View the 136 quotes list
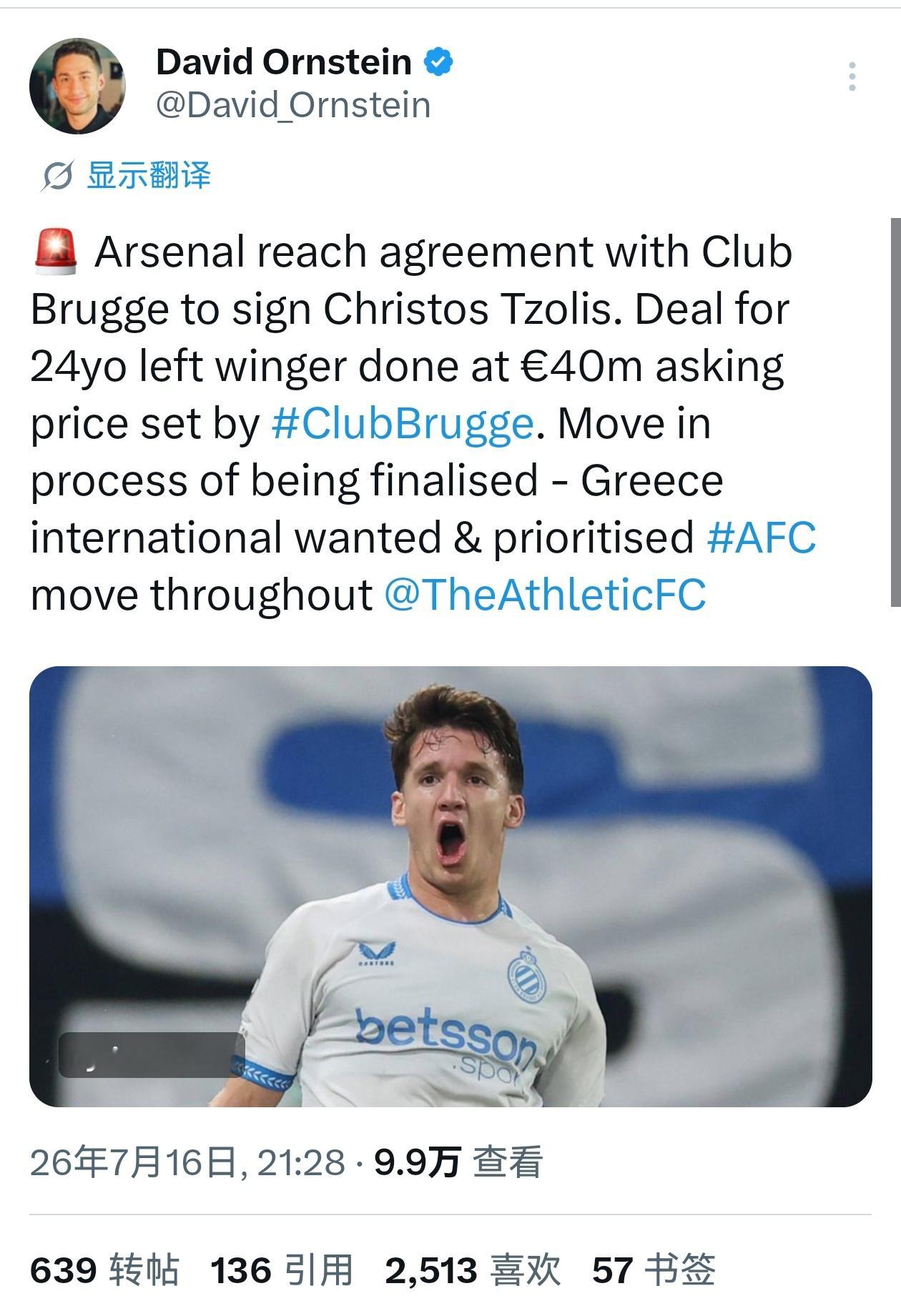Screen dimensions: 901x1316 [x=282, y=1270]
